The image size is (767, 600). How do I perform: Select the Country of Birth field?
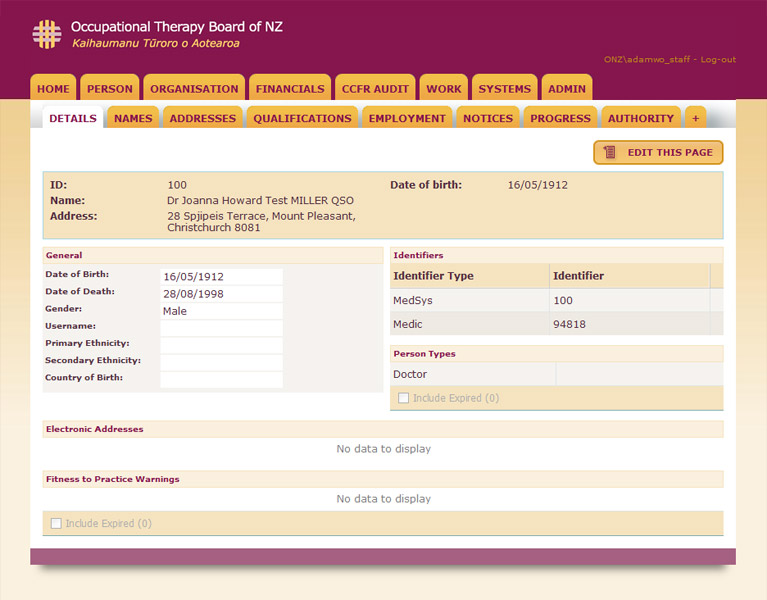pos(221,379)
